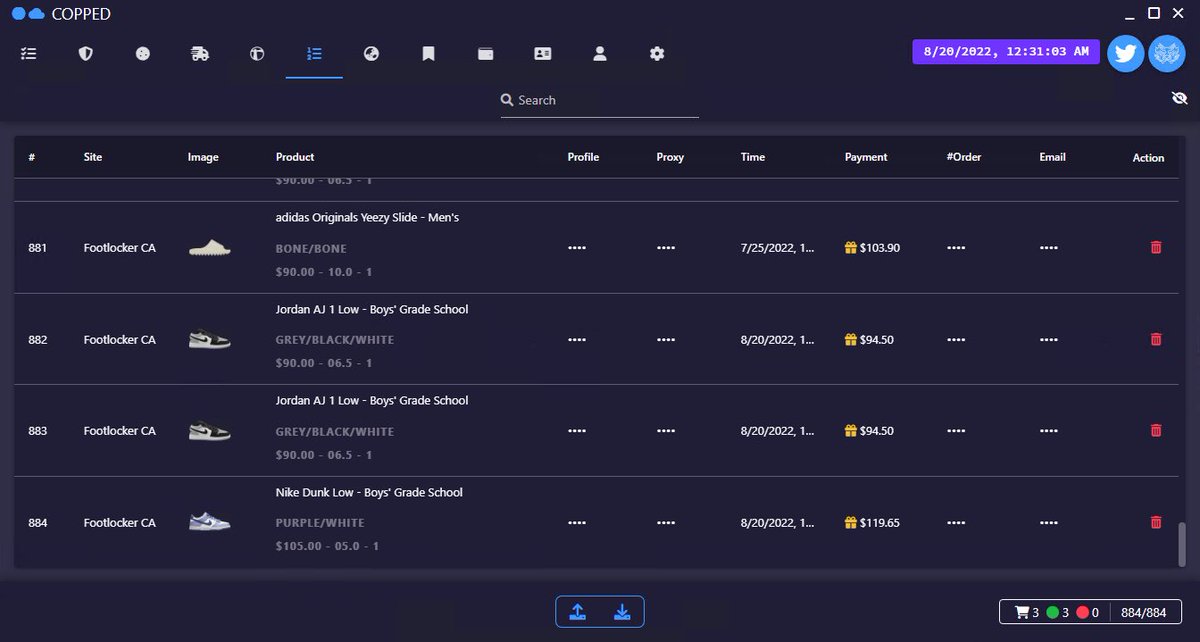Open the user account tab icon
The height and width of the screenshot is (642, 1200).
(x=600, y=54)
